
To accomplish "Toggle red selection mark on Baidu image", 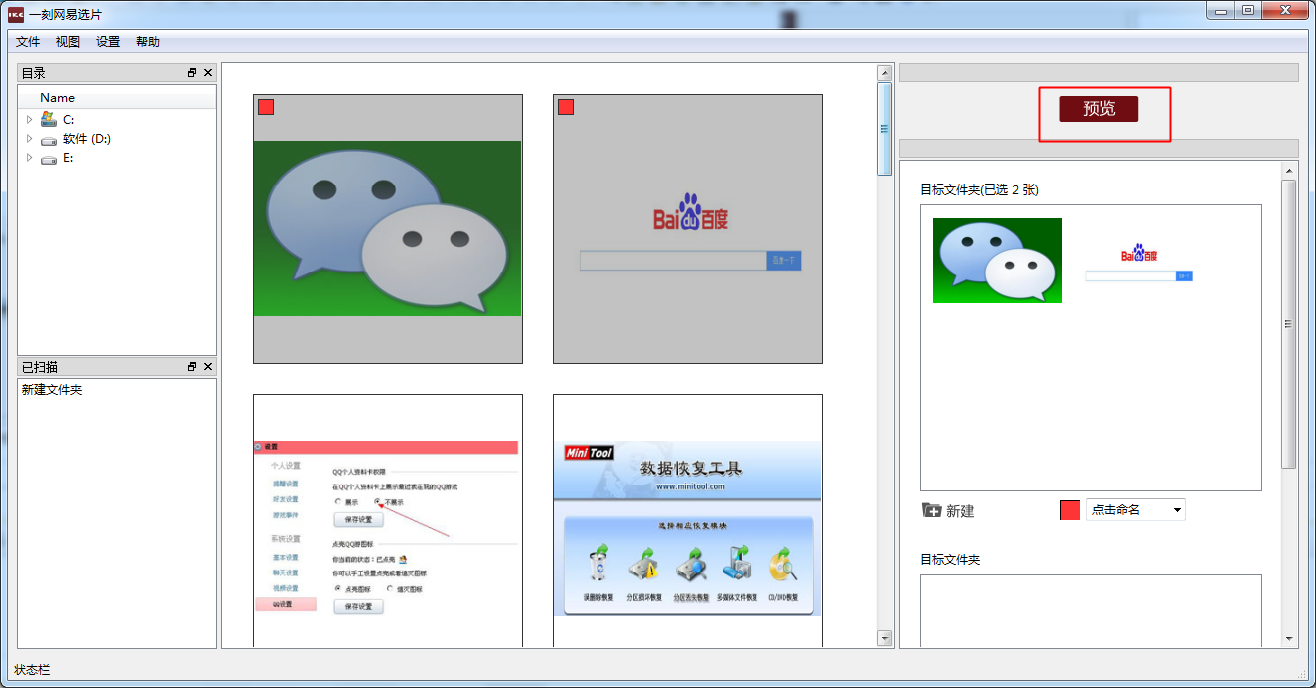I will click(x=566, y=107).
